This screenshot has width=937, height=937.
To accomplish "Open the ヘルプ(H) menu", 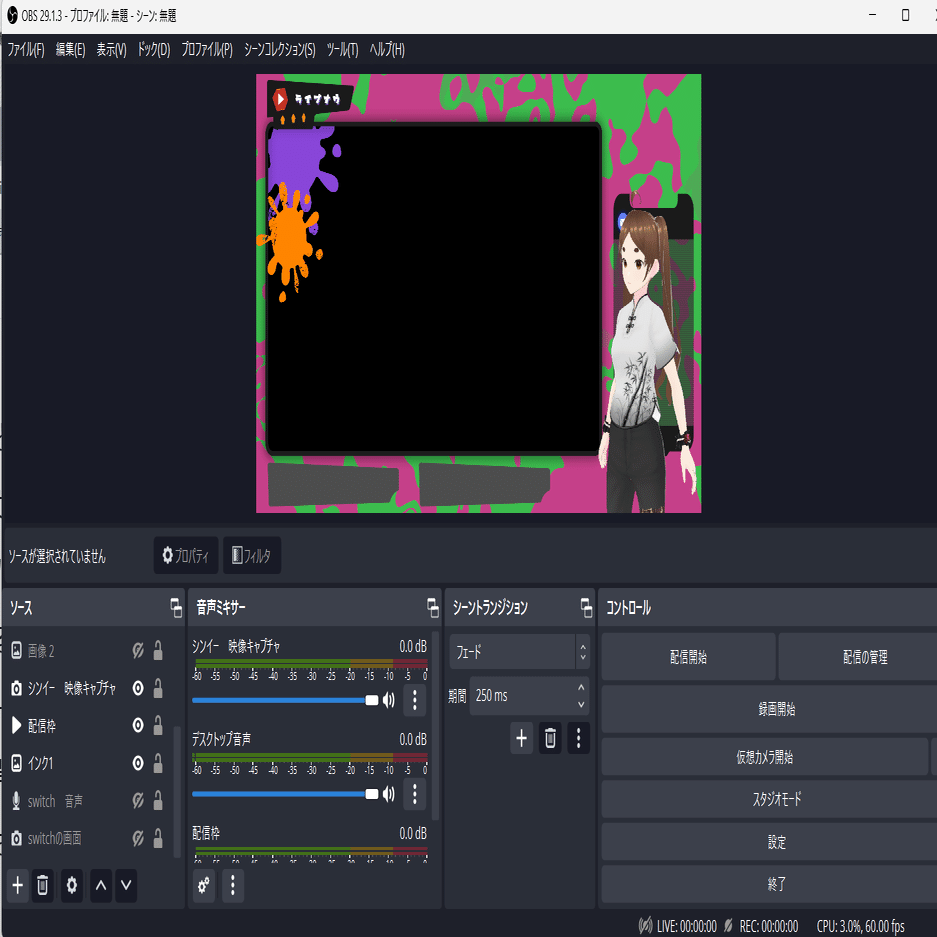I will pyautogui.click(x=387, y=50).
